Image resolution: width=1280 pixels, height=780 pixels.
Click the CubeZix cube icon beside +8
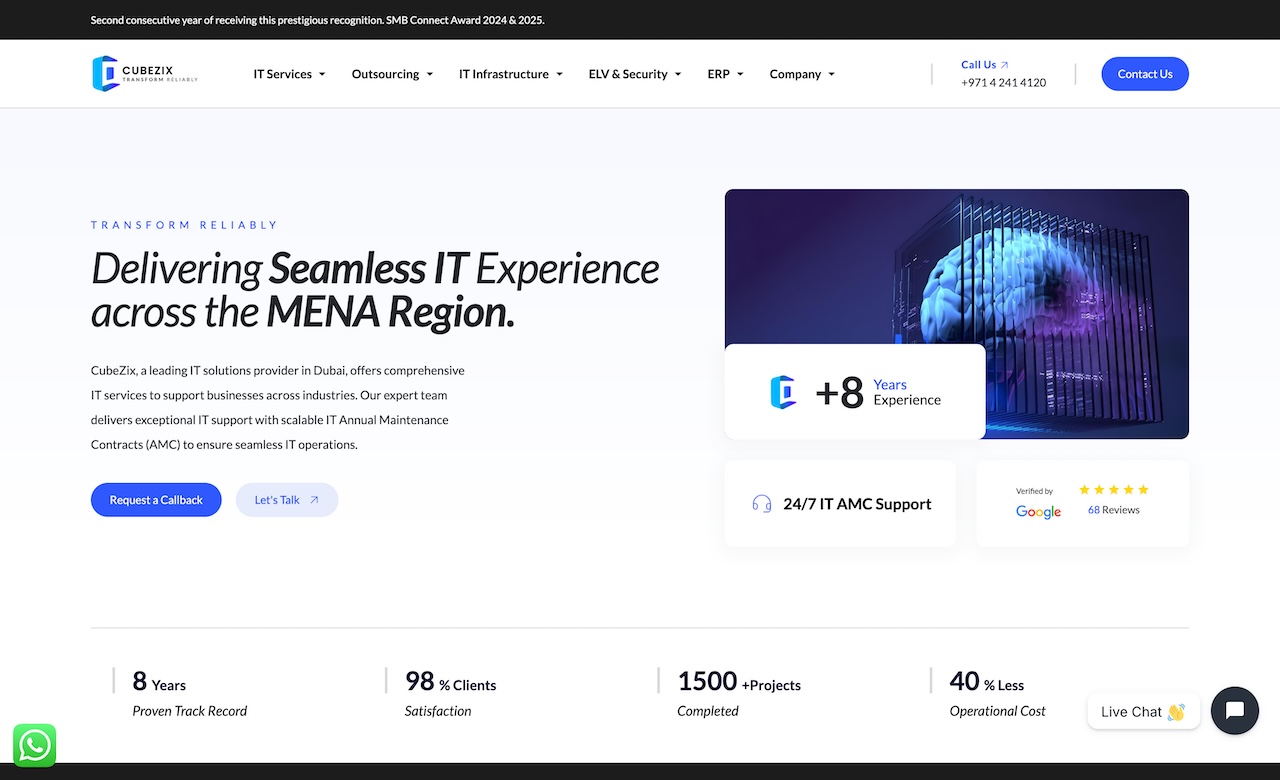(x=783, y=392)
